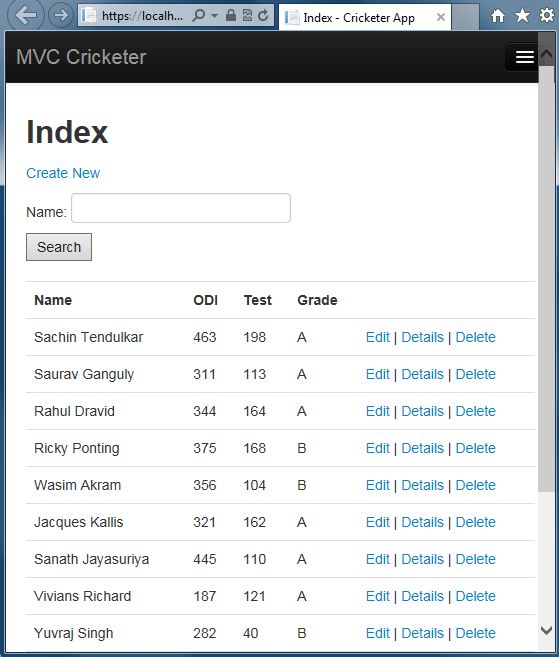Image resolution: width=559 pixels, height=657 pixels.
Task: Delete Rahul Dravid's record
Action: coord(476,411)
